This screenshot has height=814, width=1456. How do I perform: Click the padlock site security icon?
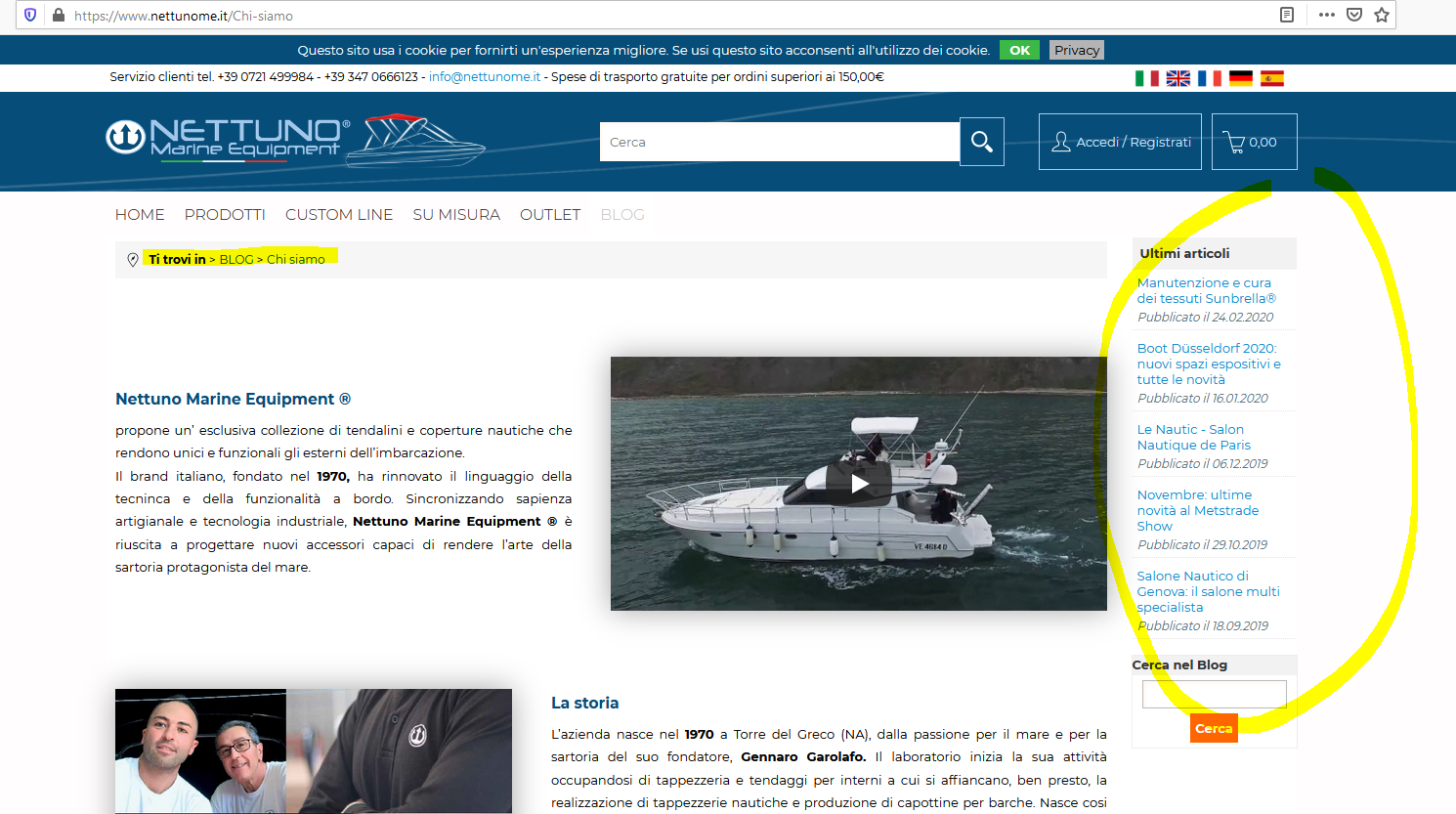[x=58, y=15]
